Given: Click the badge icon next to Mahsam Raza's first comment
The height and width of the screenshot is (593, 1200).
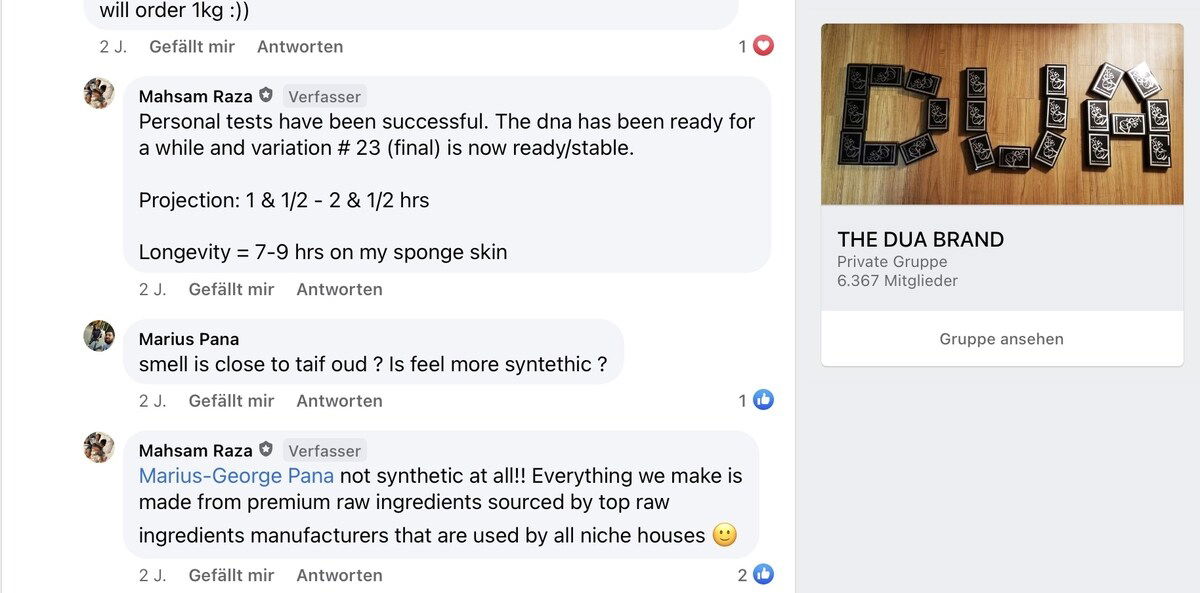Looking at the screenshot, I should click(x=266, y=96).
